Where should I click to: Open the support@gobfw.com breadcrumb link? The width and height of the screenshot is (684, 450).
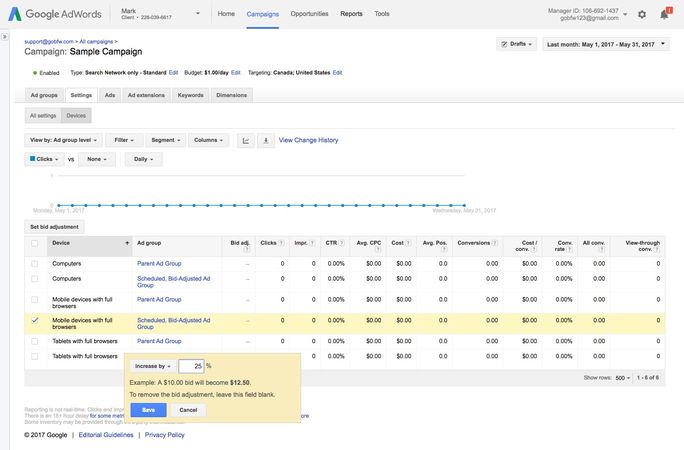coord(49,41)
